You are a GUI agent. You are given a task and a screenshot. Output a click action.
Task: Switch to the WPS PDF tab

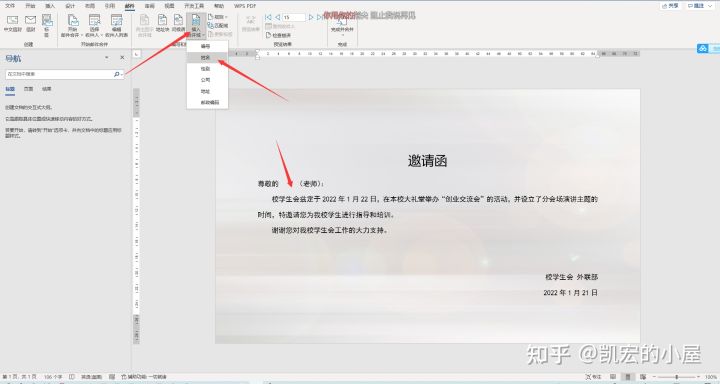245,6
